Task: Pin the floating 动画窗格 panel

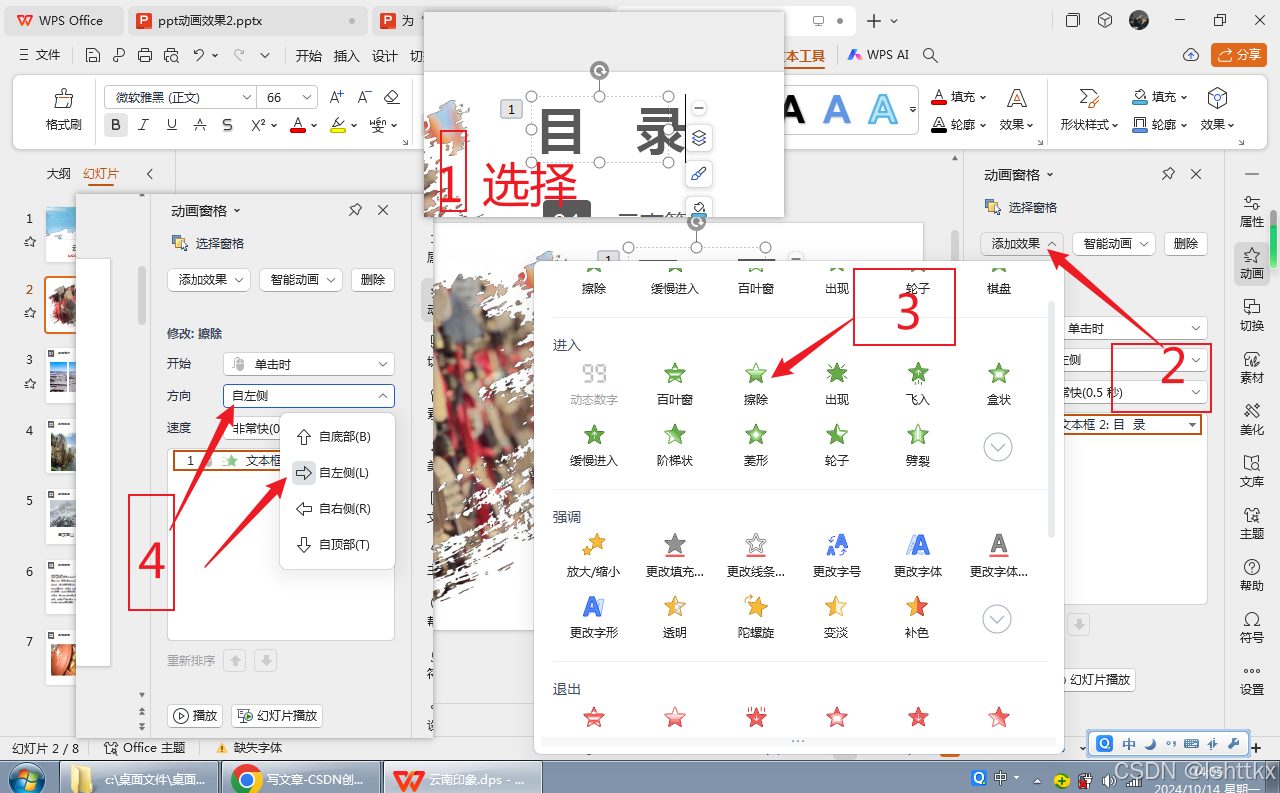Action: (x=355, y=210)
